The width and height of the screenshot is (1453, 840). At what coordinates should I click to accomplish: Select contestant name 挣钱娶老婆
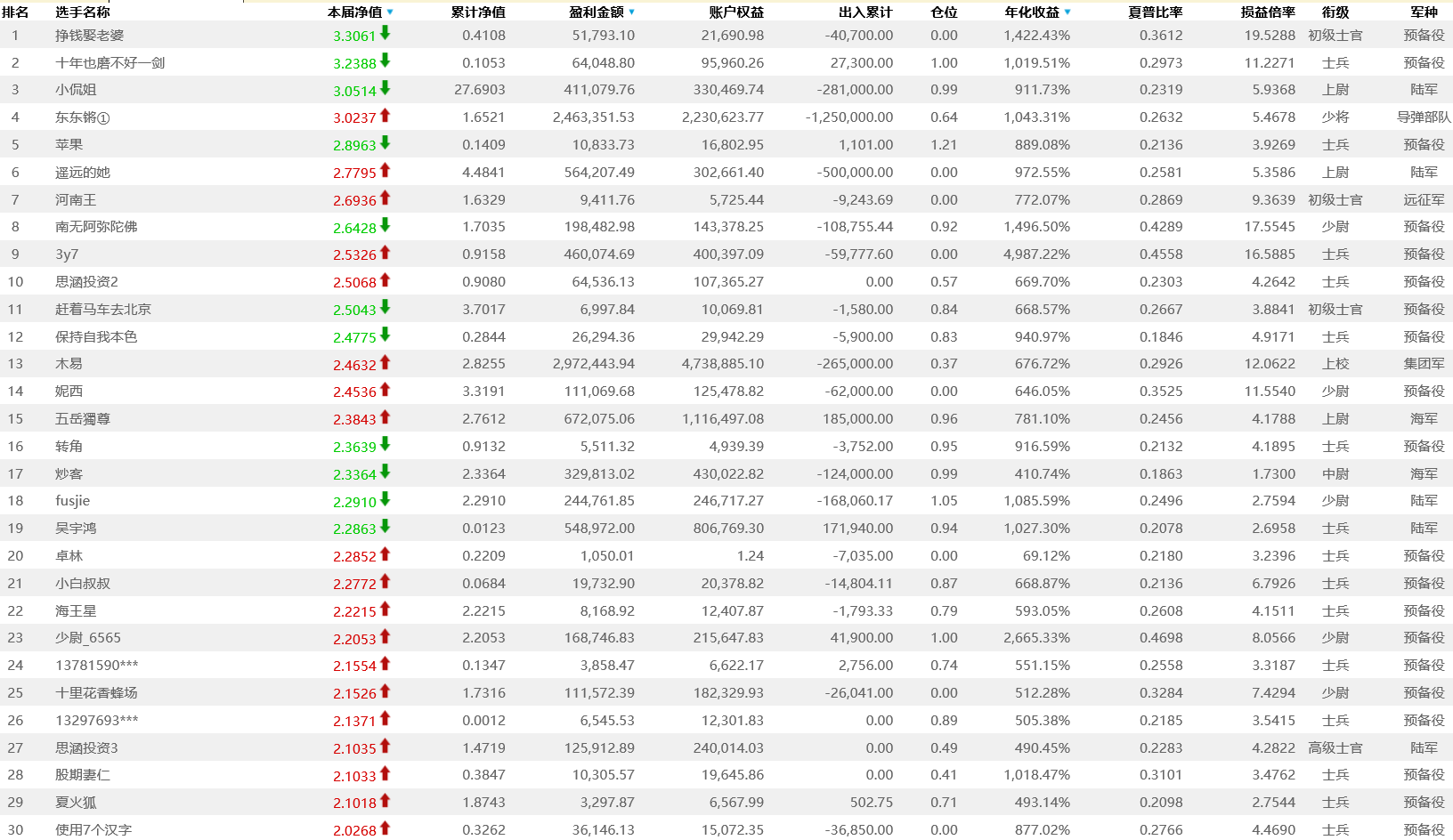point(90,36)
